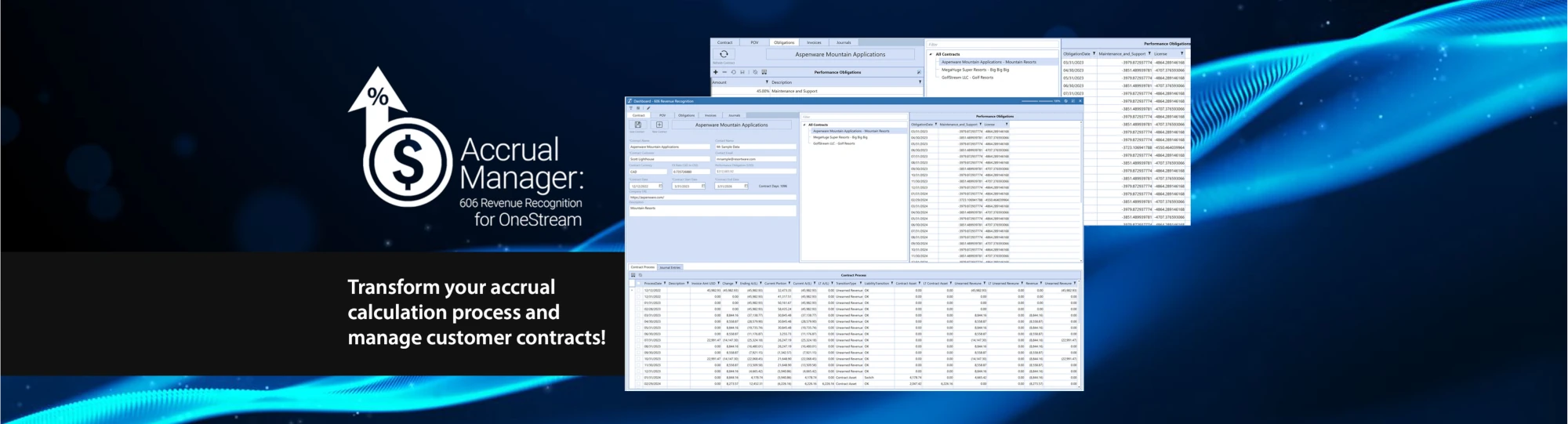Viewport: 1568px width, 424px height.
Task: Check the select-all box in Contract Process header
Action: pyautogui.click(x=638, y=284)
